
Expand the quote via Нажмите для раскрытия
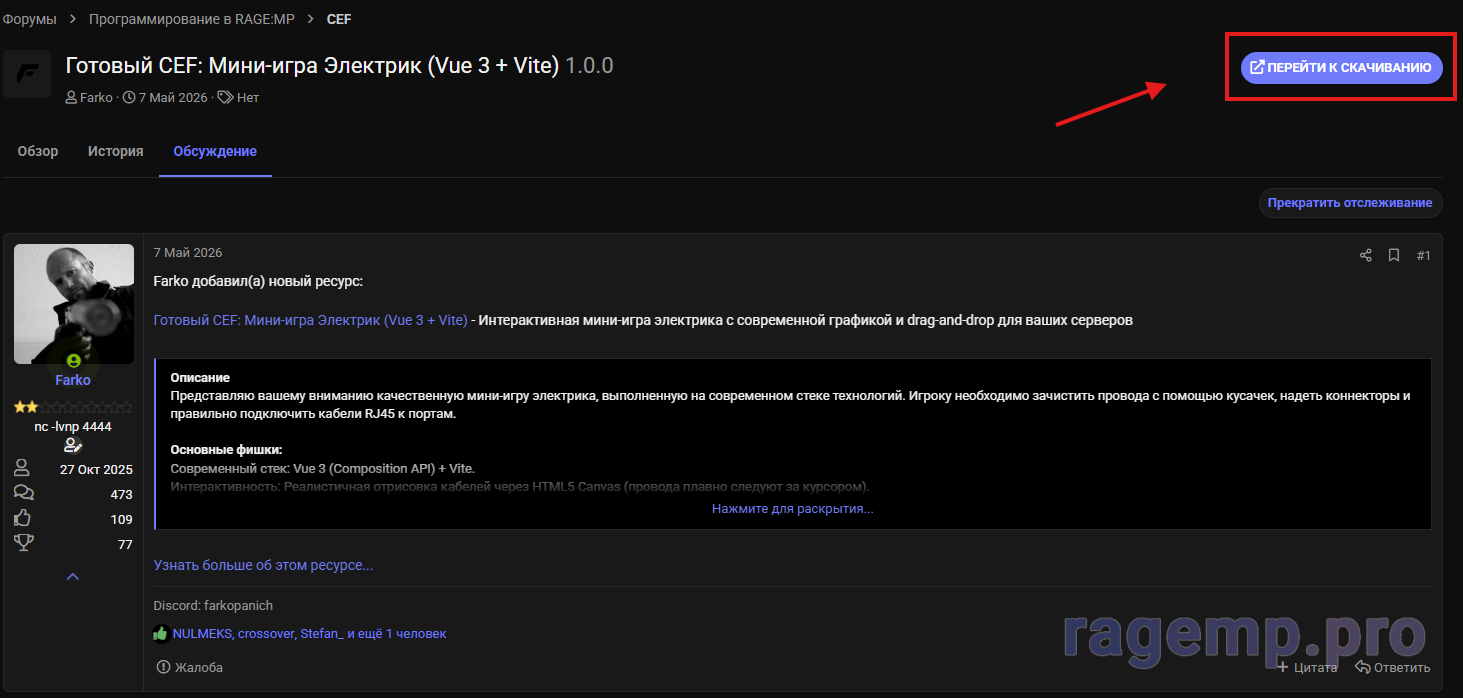[793, 509]
